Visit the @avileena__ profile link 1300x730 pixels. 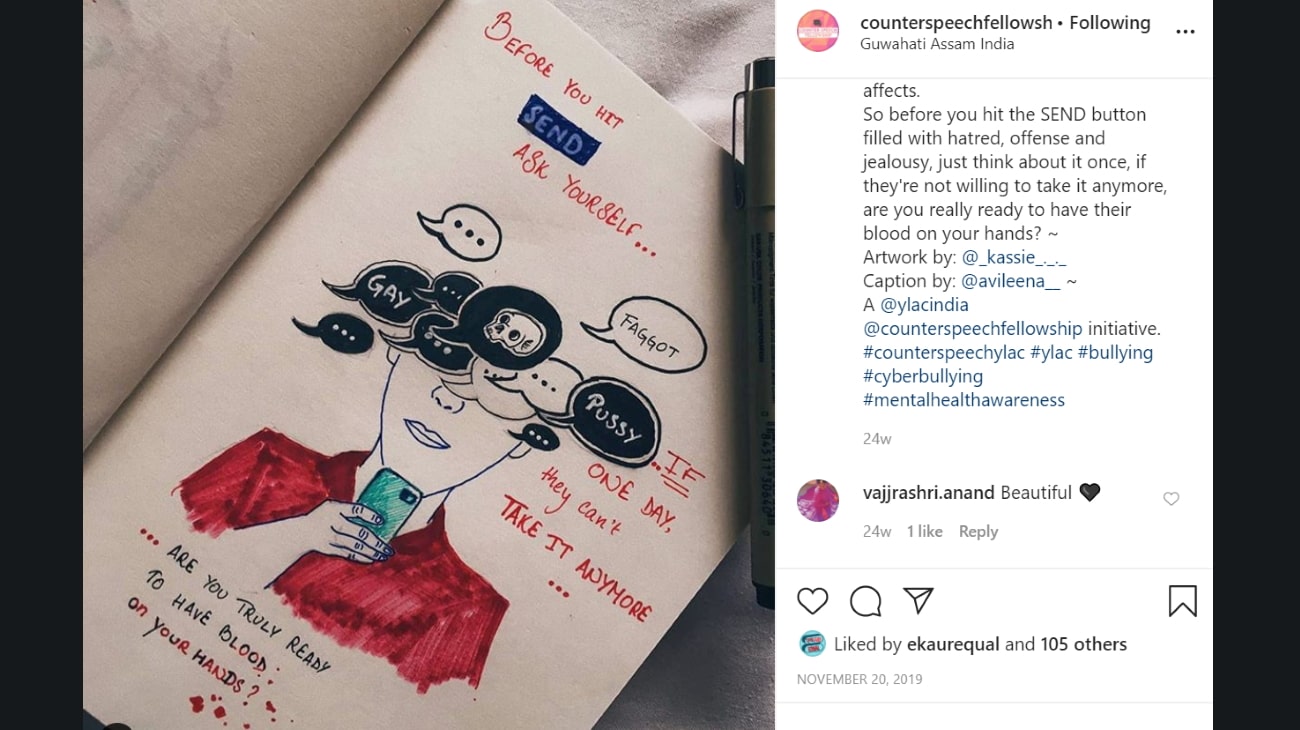coord(1010,281)
